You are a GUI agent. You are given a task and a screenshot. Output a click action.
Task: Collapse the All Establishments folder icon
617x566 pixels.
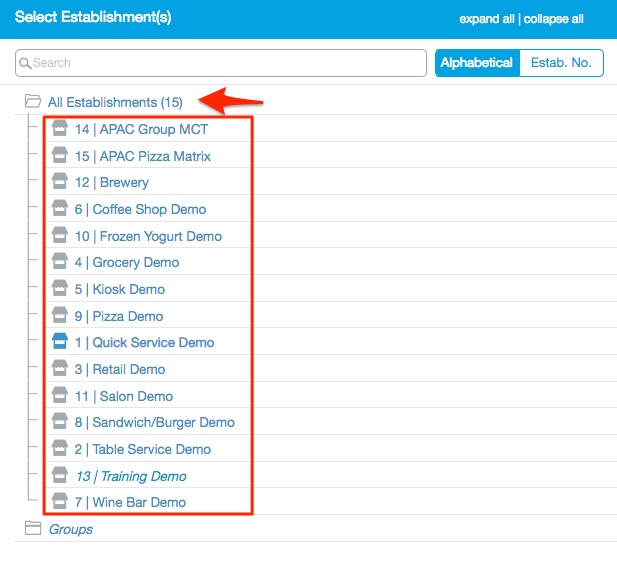[x=33, y=102]
